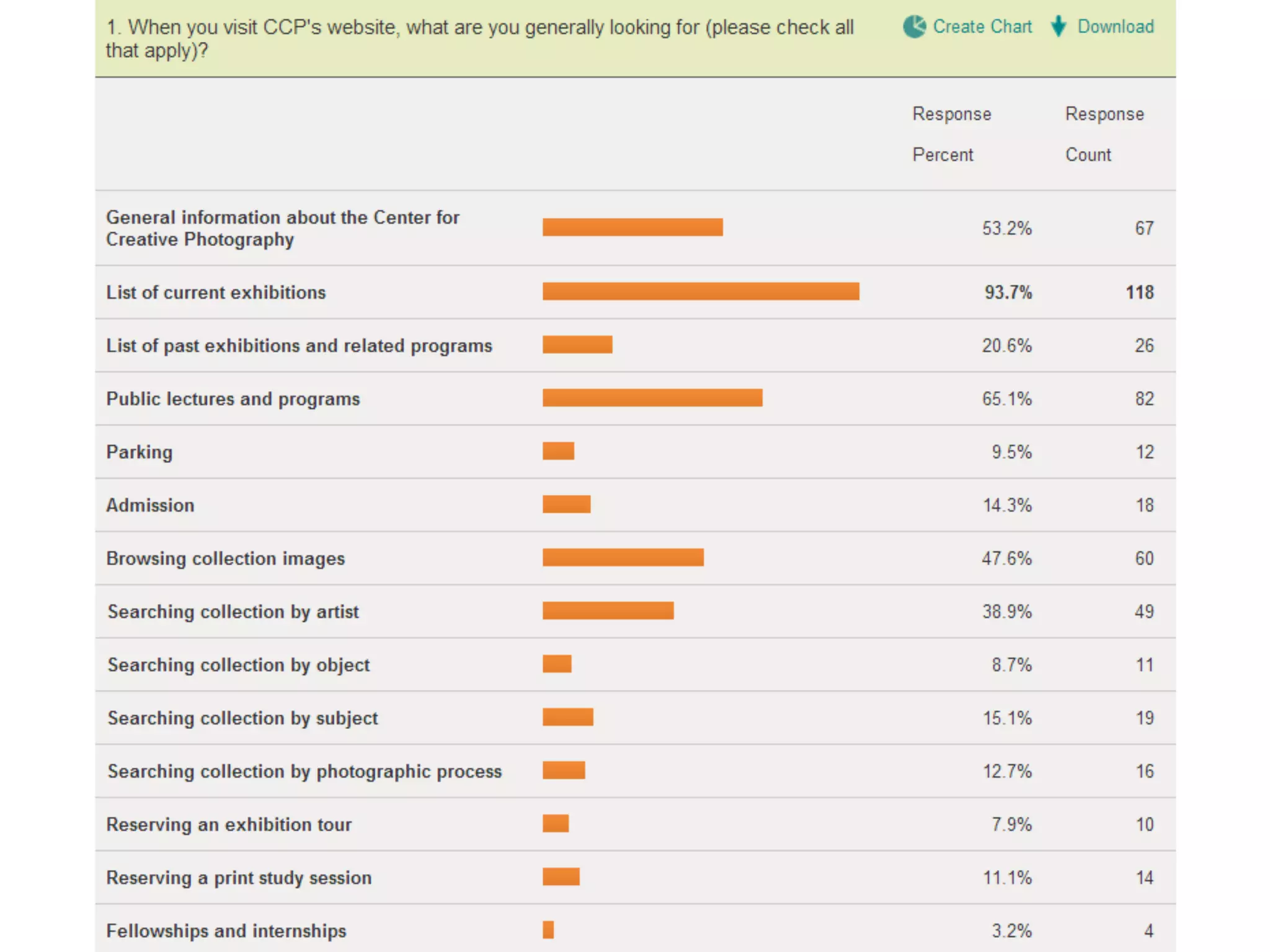Click the Searching collection by artist bar
This screenshot has height=952, width=1270.
(608, 610)
